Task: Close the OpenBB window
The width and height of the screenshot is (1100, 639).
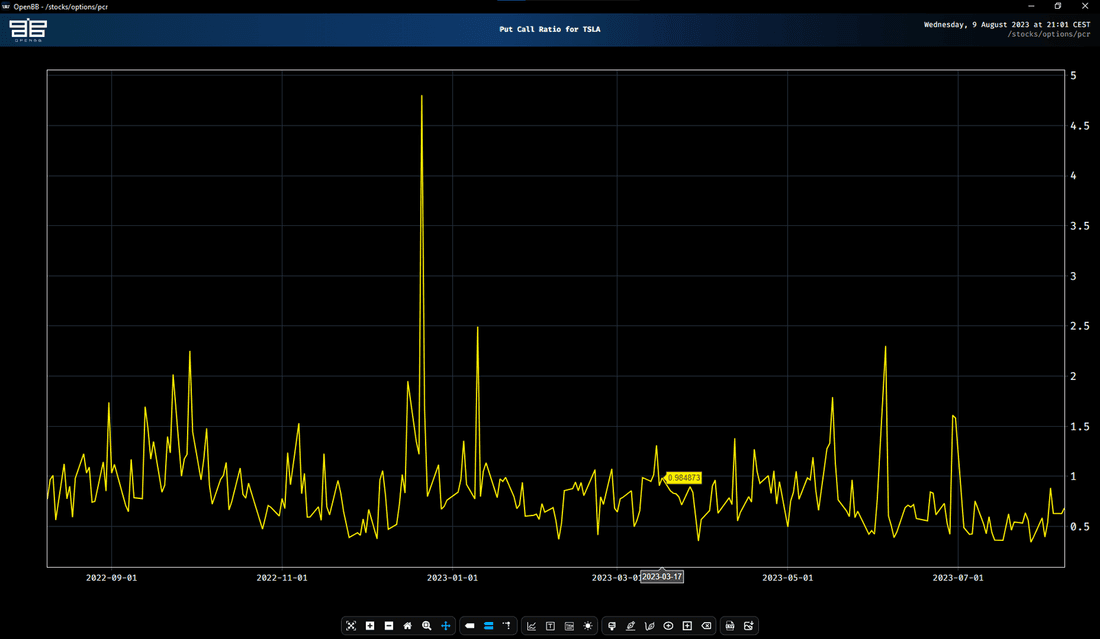Action: pyautogui.click(x=1085, y=6)
